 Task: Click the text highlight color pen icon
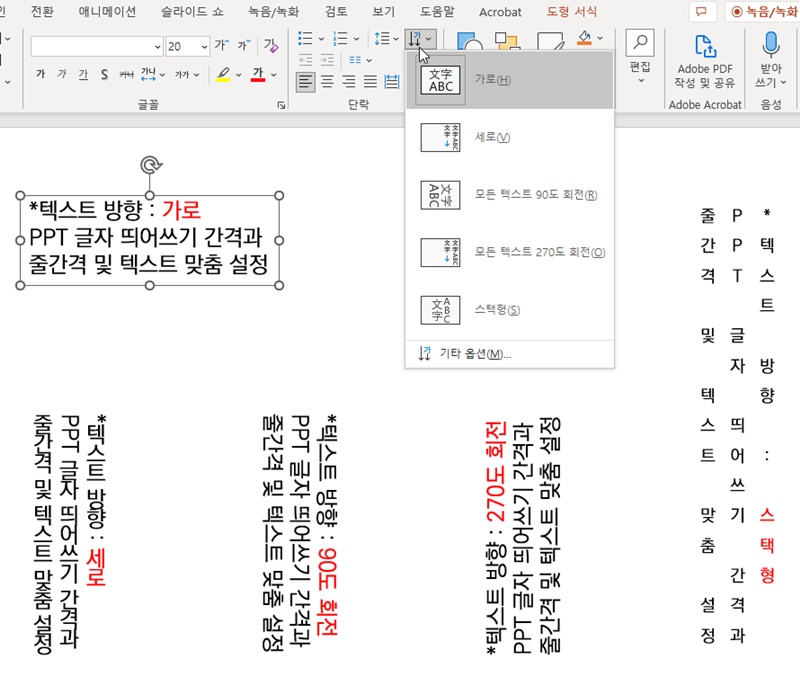point(223,75)
